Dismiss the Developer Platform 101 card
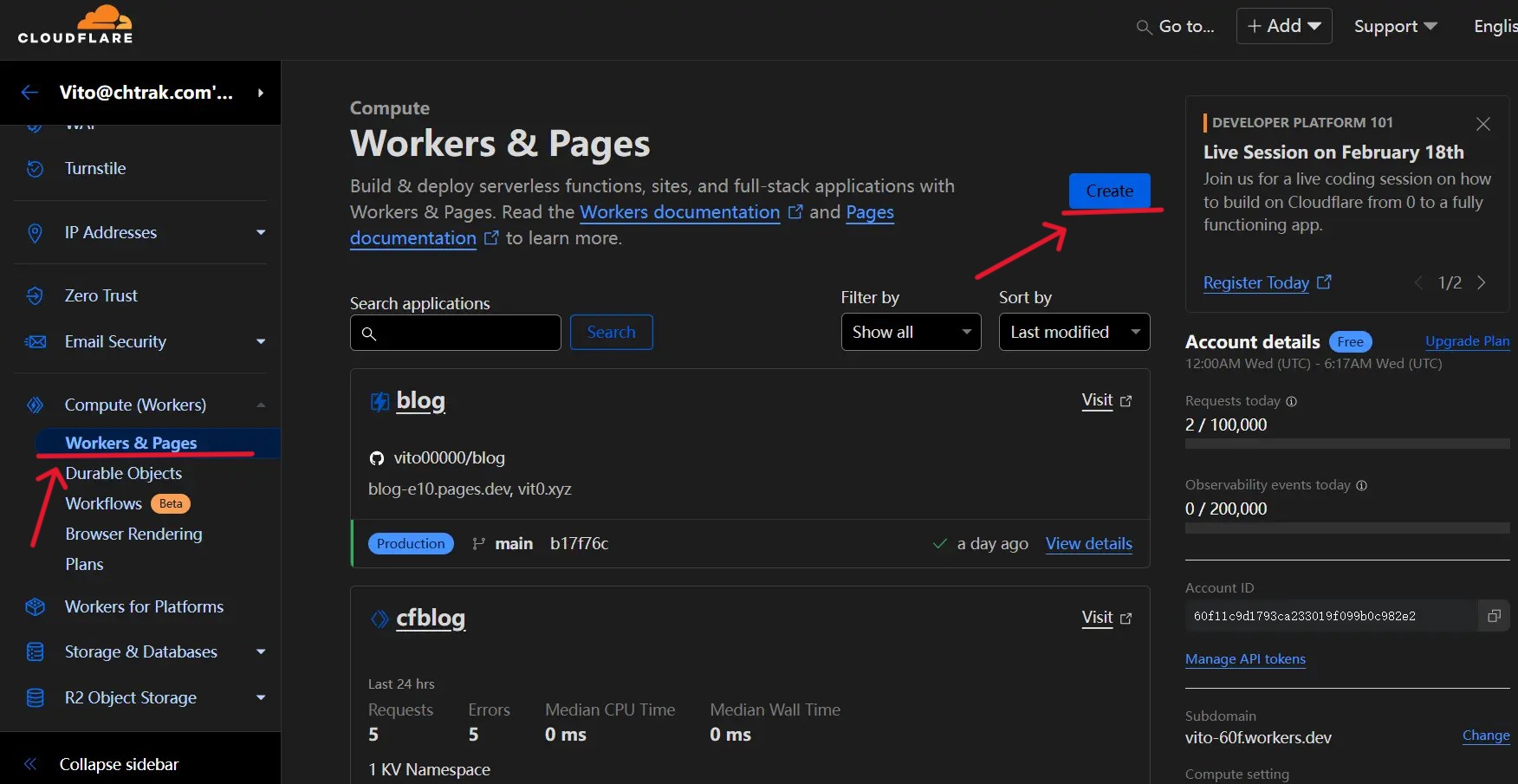 coord(1482,124)
